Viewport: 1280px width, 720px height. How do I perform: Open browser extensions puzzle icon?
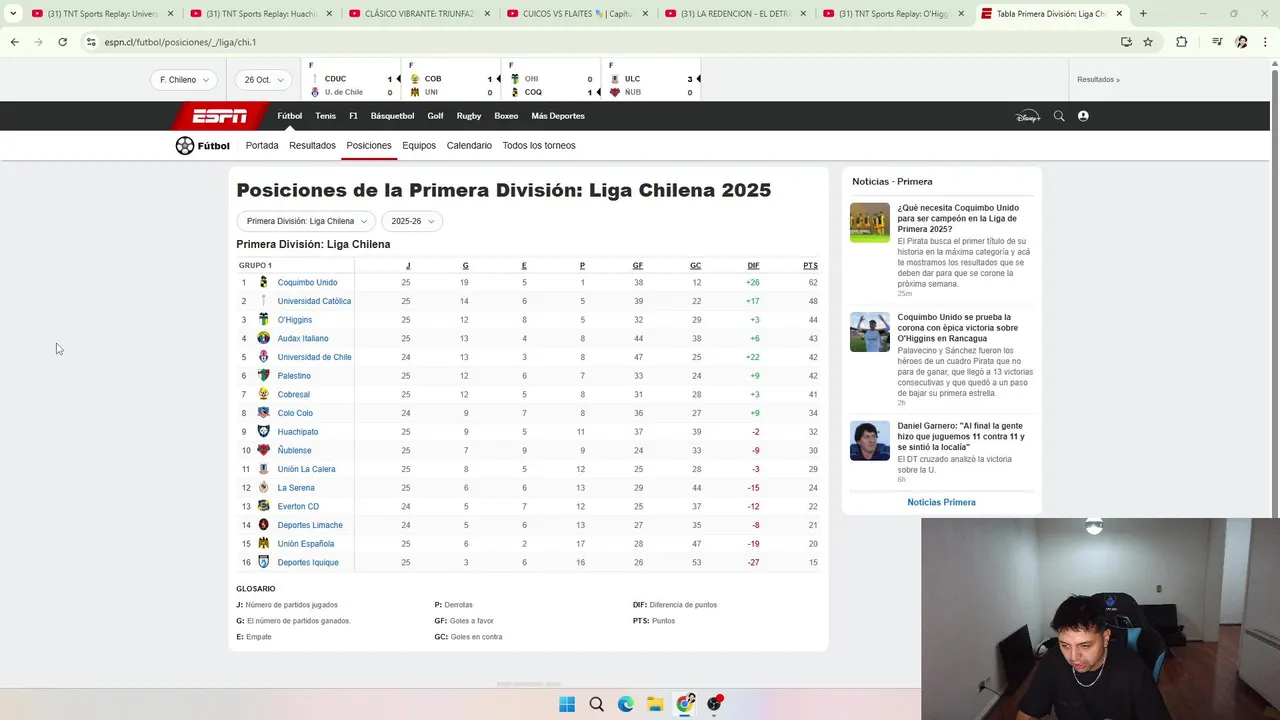coord(1181,42)
